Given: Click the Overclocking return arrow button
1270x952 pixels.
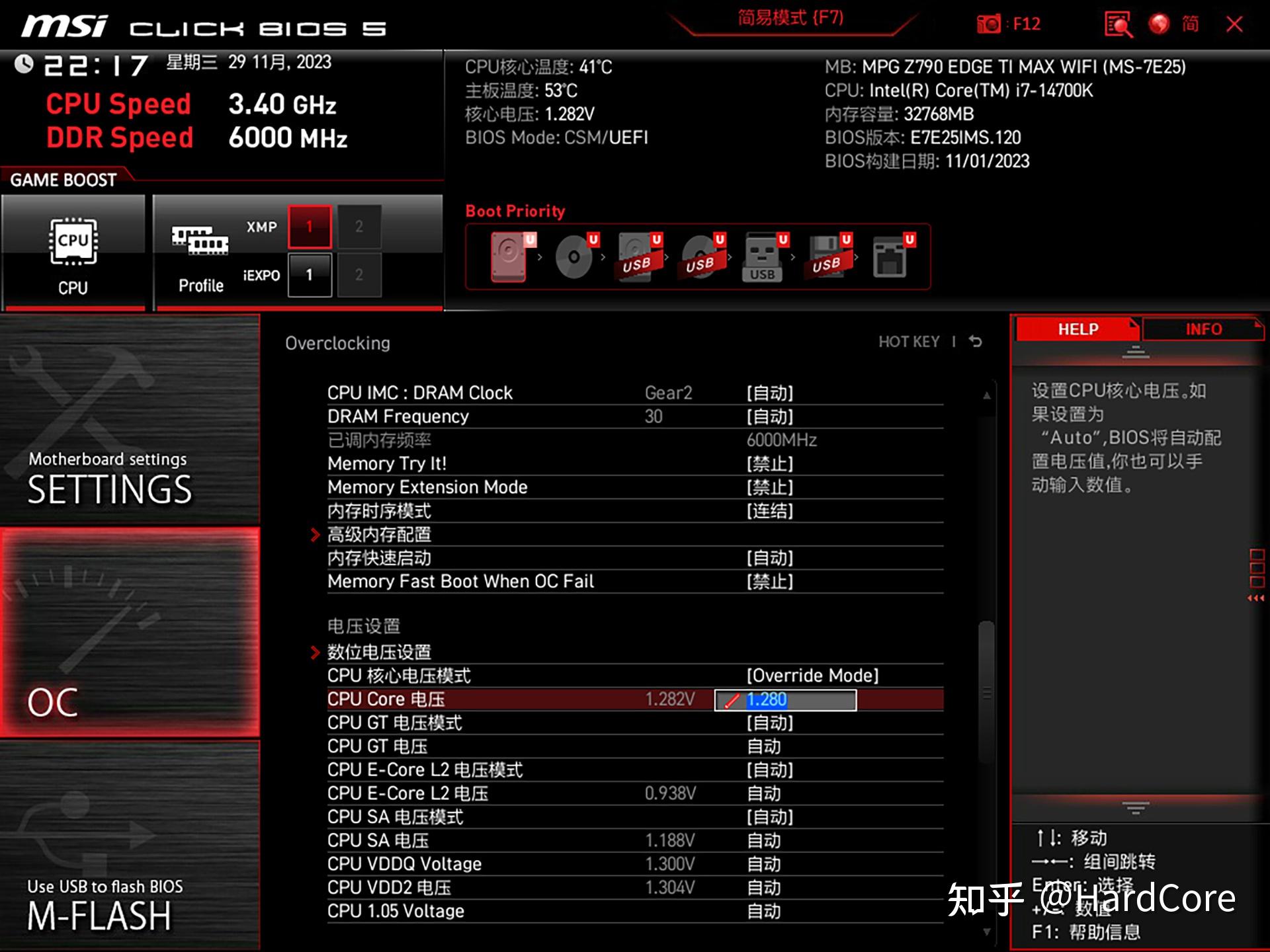Looking at the screenshot, I should click(x=980, y=343).
